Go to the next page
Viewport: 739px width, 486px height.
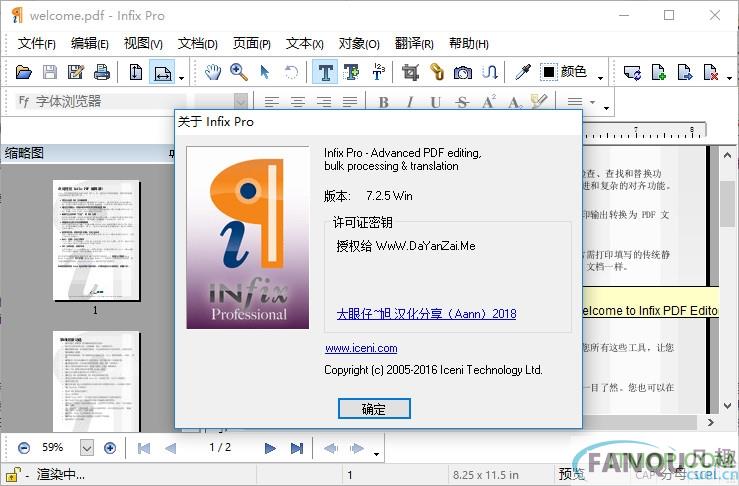pos(270,448)
